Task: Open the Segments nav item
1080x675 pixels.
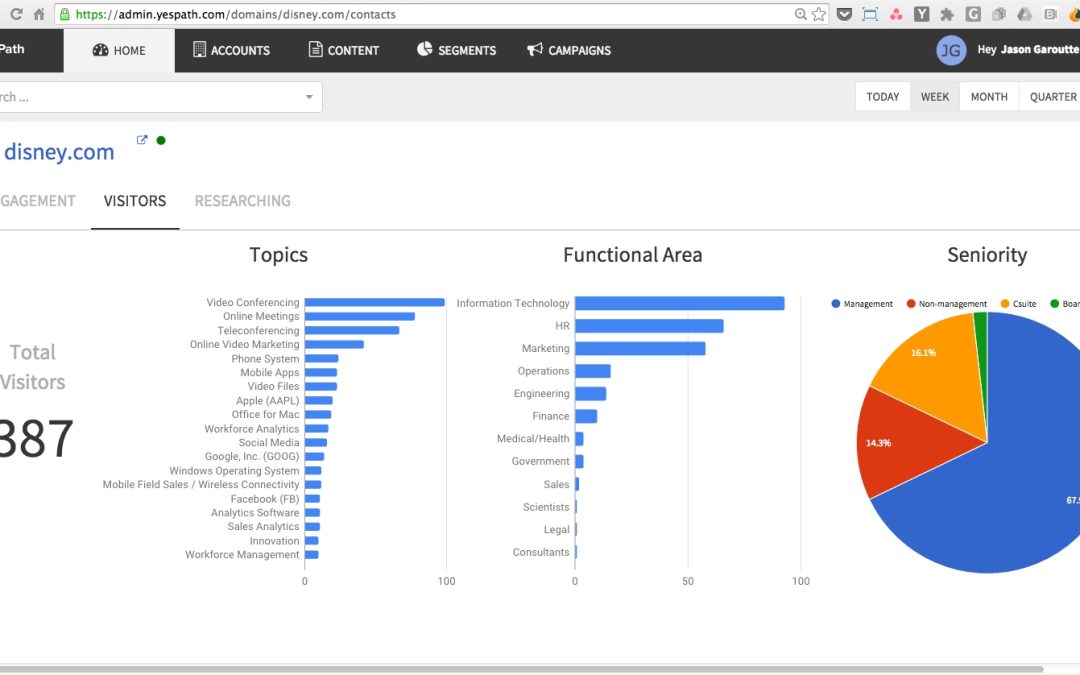Action: pos(456,50)
